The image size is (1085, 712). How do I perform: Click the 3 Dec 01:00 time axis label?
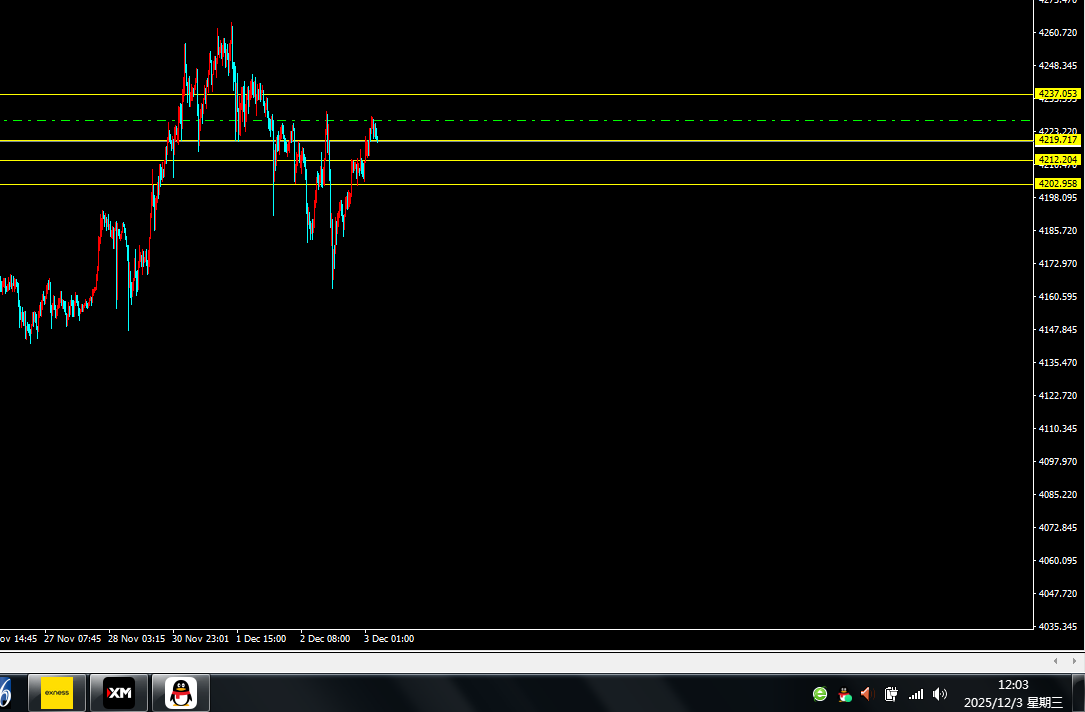pos(389,638)
